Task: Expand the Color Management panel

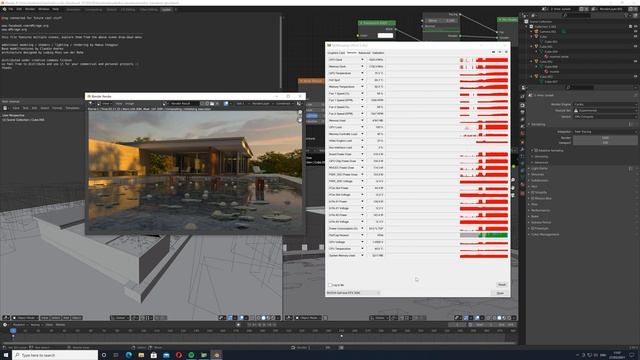Action: click(544, 234)
